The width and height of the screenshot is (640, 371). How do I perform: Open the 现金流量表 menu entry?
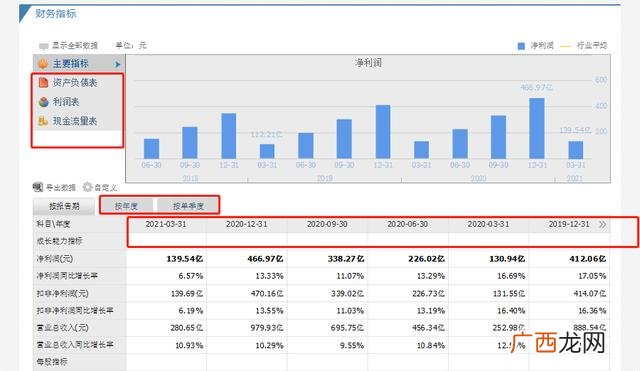[75, 121]
